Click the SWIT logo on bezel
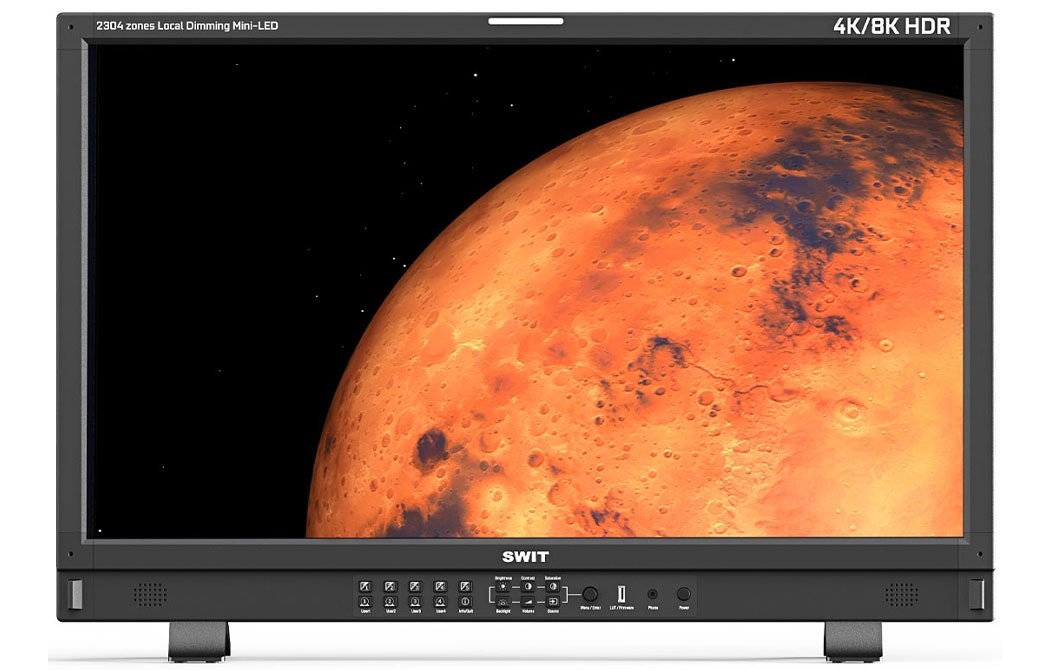The height and width of the screenshot is (670, 1050). 525,557
